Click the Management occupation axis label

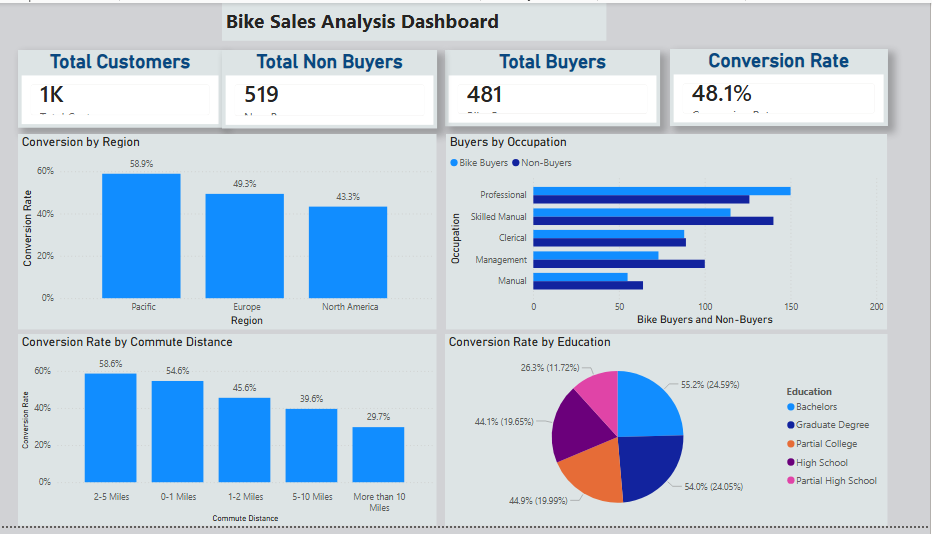coord(500,260)
